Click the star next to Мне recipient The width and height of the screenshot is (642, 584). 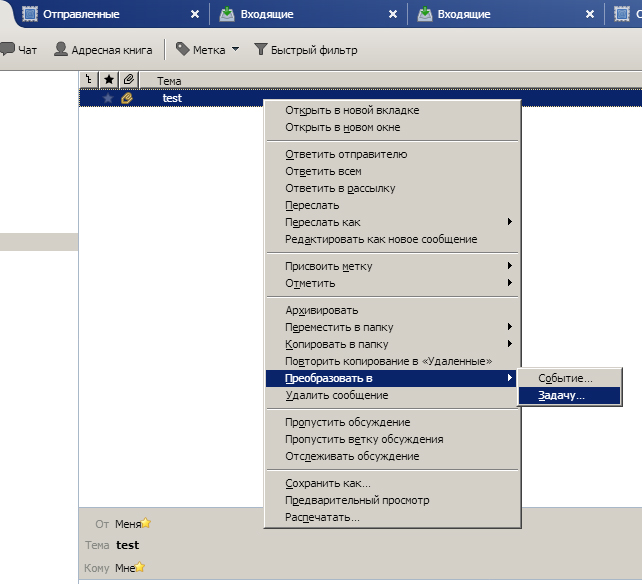140,567
